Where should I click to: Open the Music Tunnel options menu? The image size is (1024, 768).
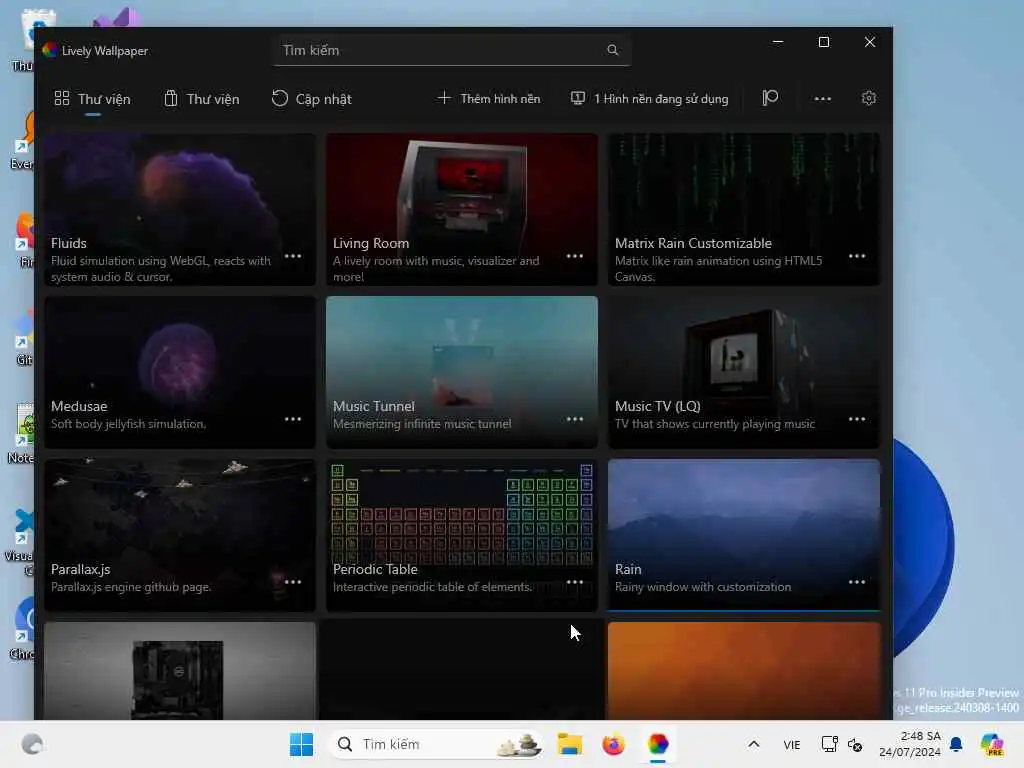(575, 419)
